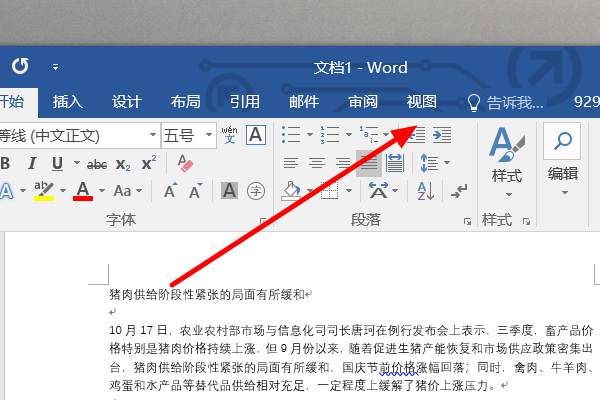Image resolution: width=600 pixels, height=400 pixels.
Task: Open the Customize Quick Access Toolbar arrow
Action: (x=55, y=67)
